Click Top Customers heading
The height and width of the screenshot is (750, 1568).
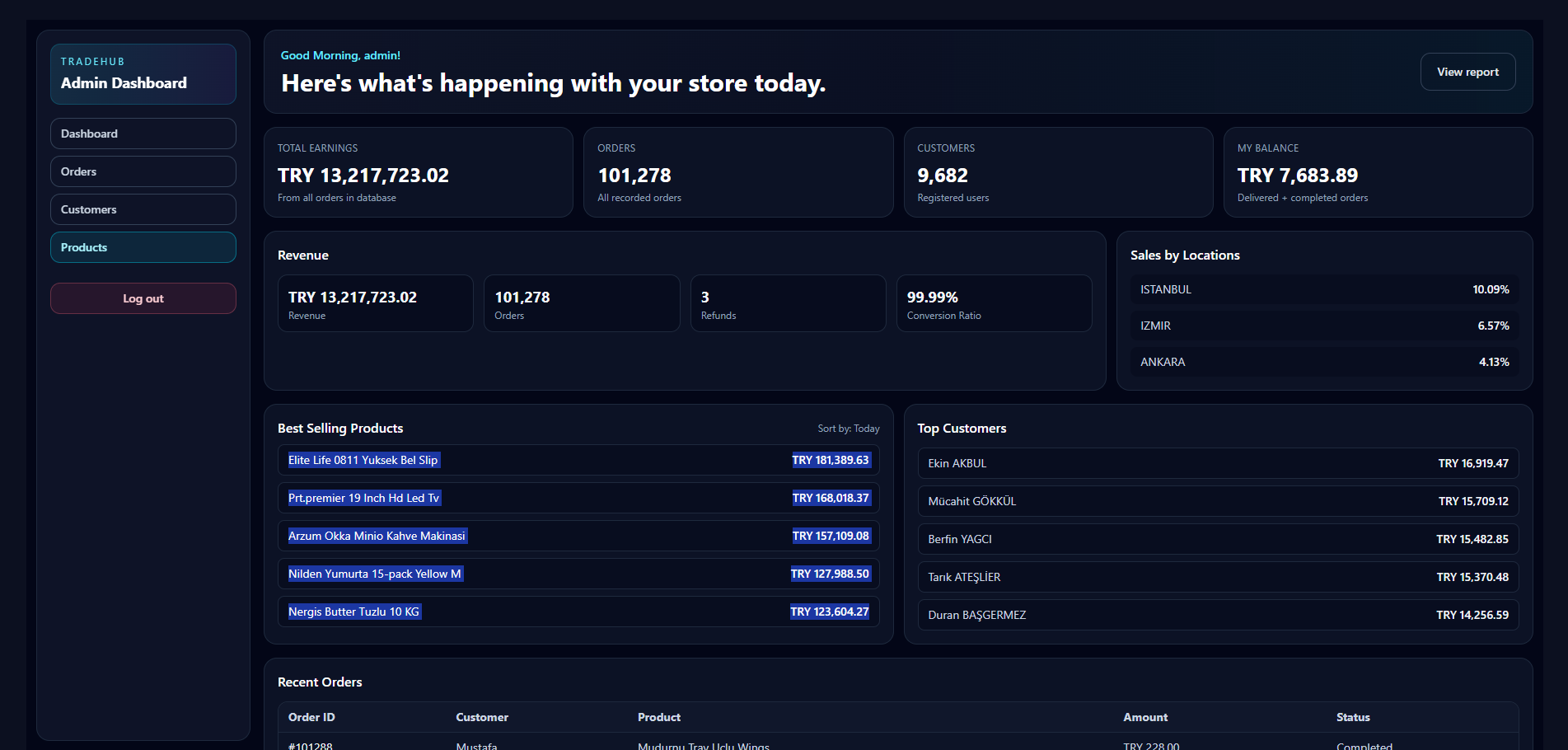click(962, 429)
